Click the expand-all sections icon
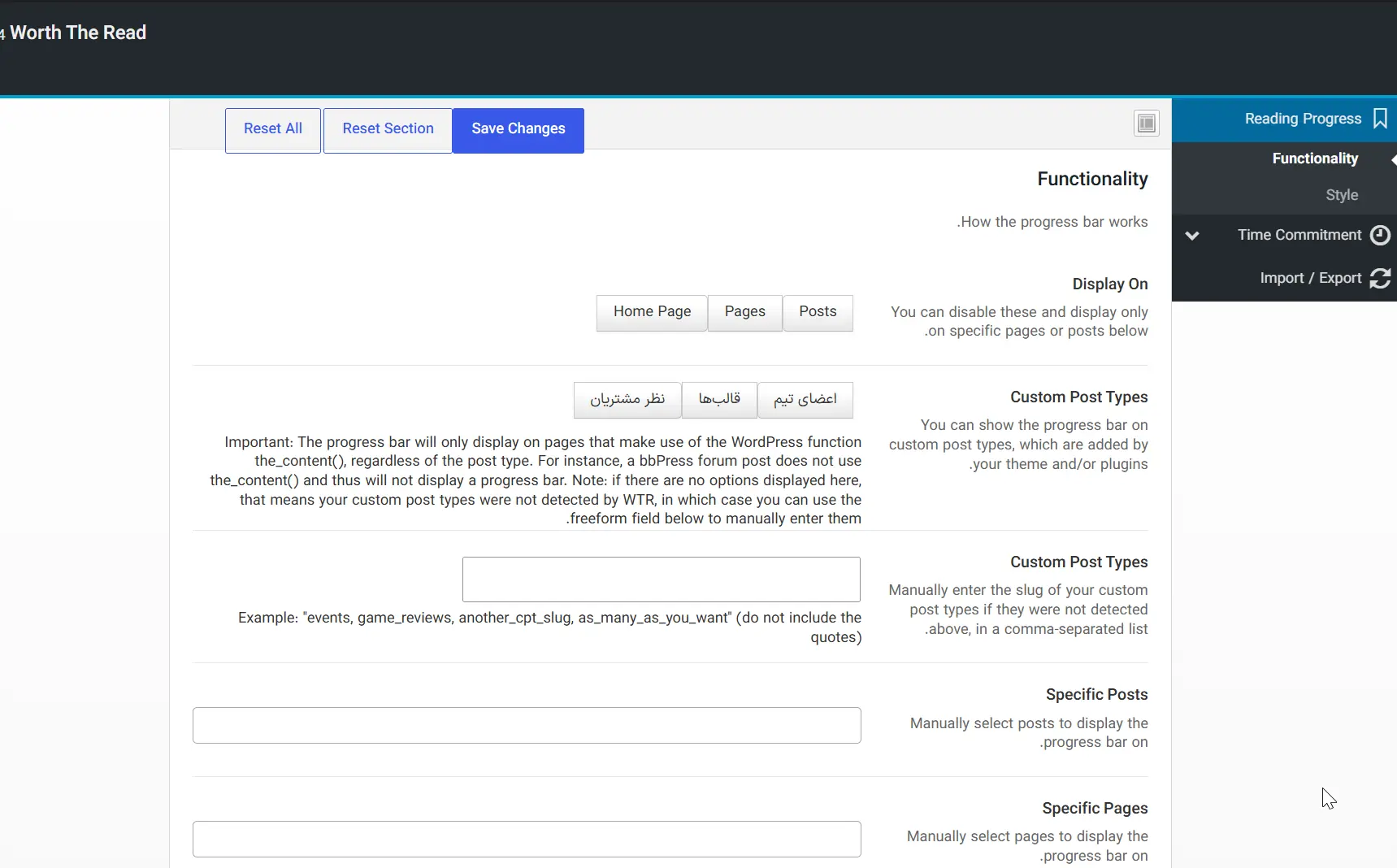Screen dimensions: 1397x868 pyautogui.click(x=1146, y=123)
